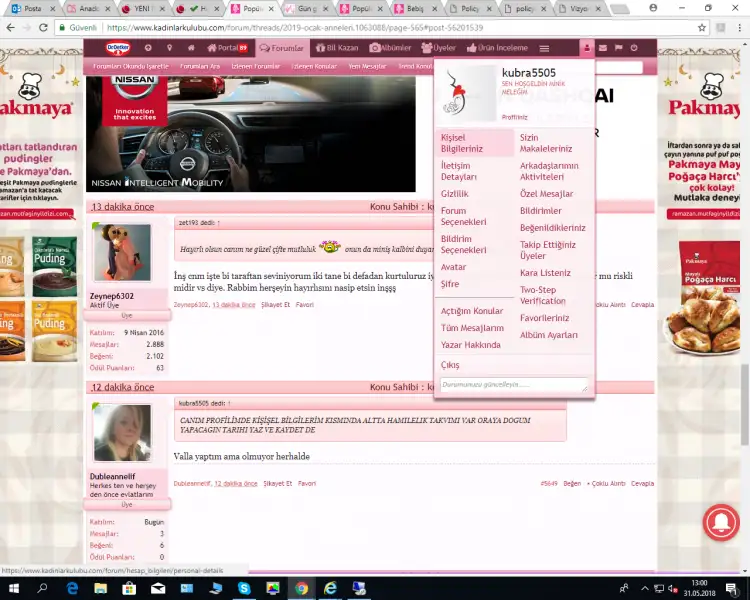
Task: Click the Dr. Oetker logo in navbar
Action: coord(119,48)
